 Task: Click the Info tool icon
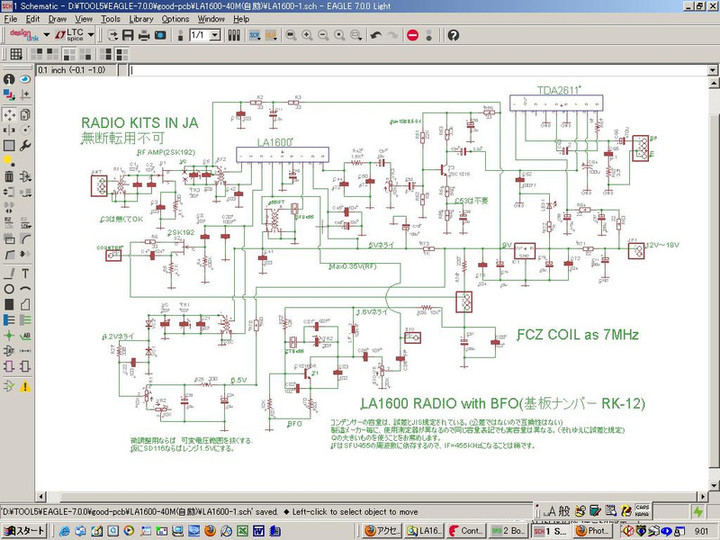[x=8, y=79]
